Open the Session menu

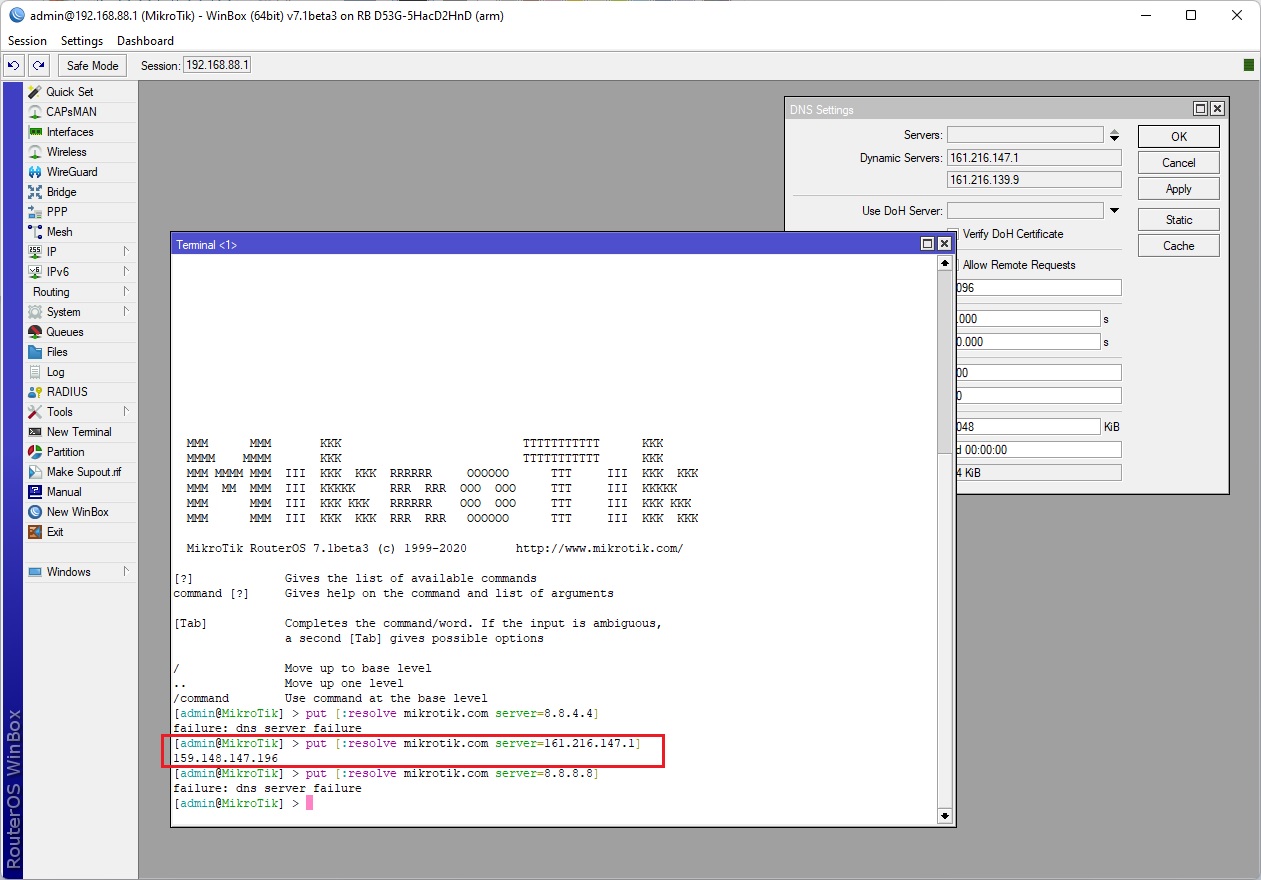click(27, 41)
